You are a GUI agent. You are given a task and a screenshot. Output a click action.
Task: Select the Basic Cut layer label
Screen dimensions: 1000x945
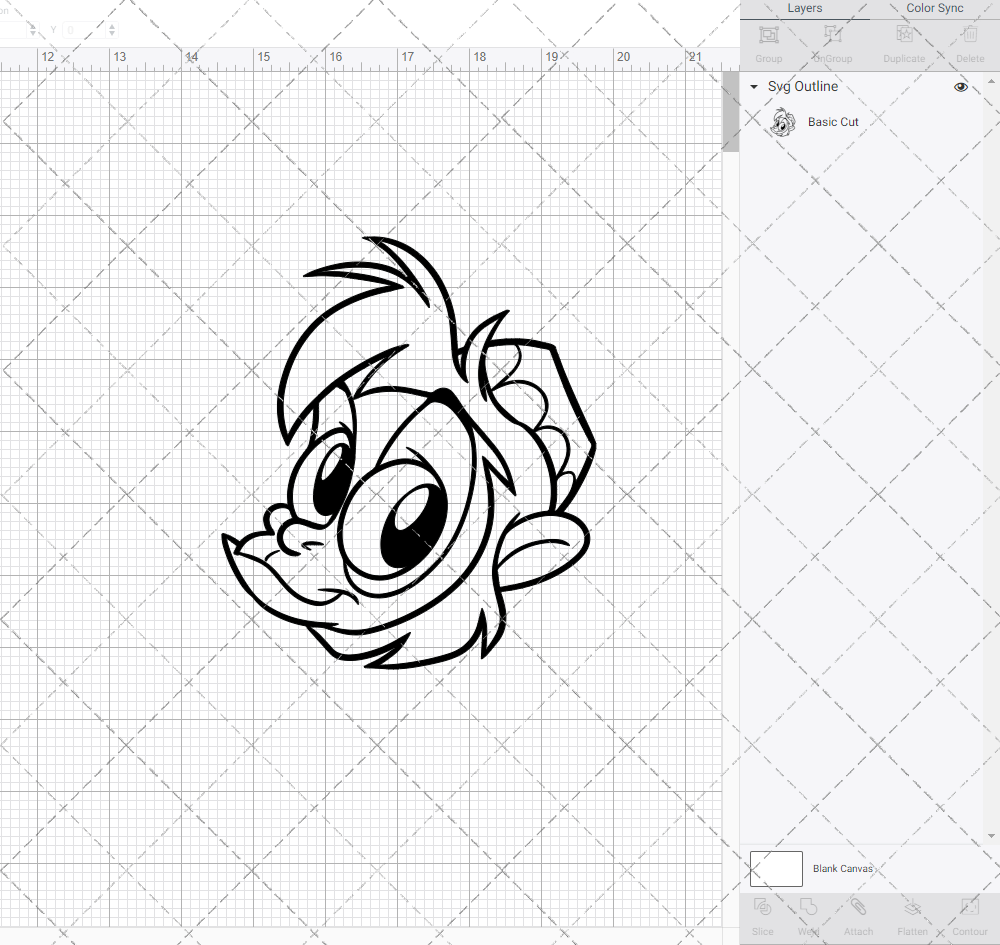coord(833,122)
